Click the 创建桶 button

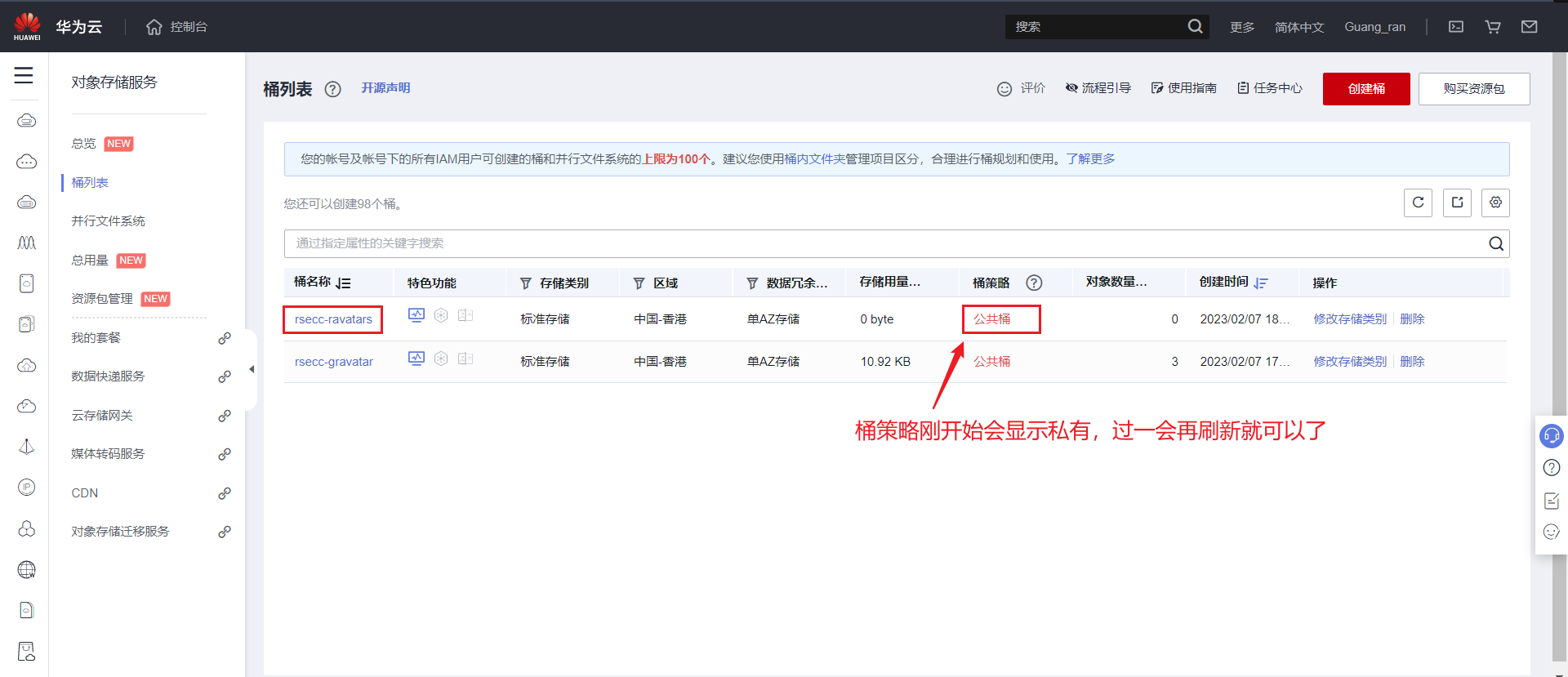1366,89
